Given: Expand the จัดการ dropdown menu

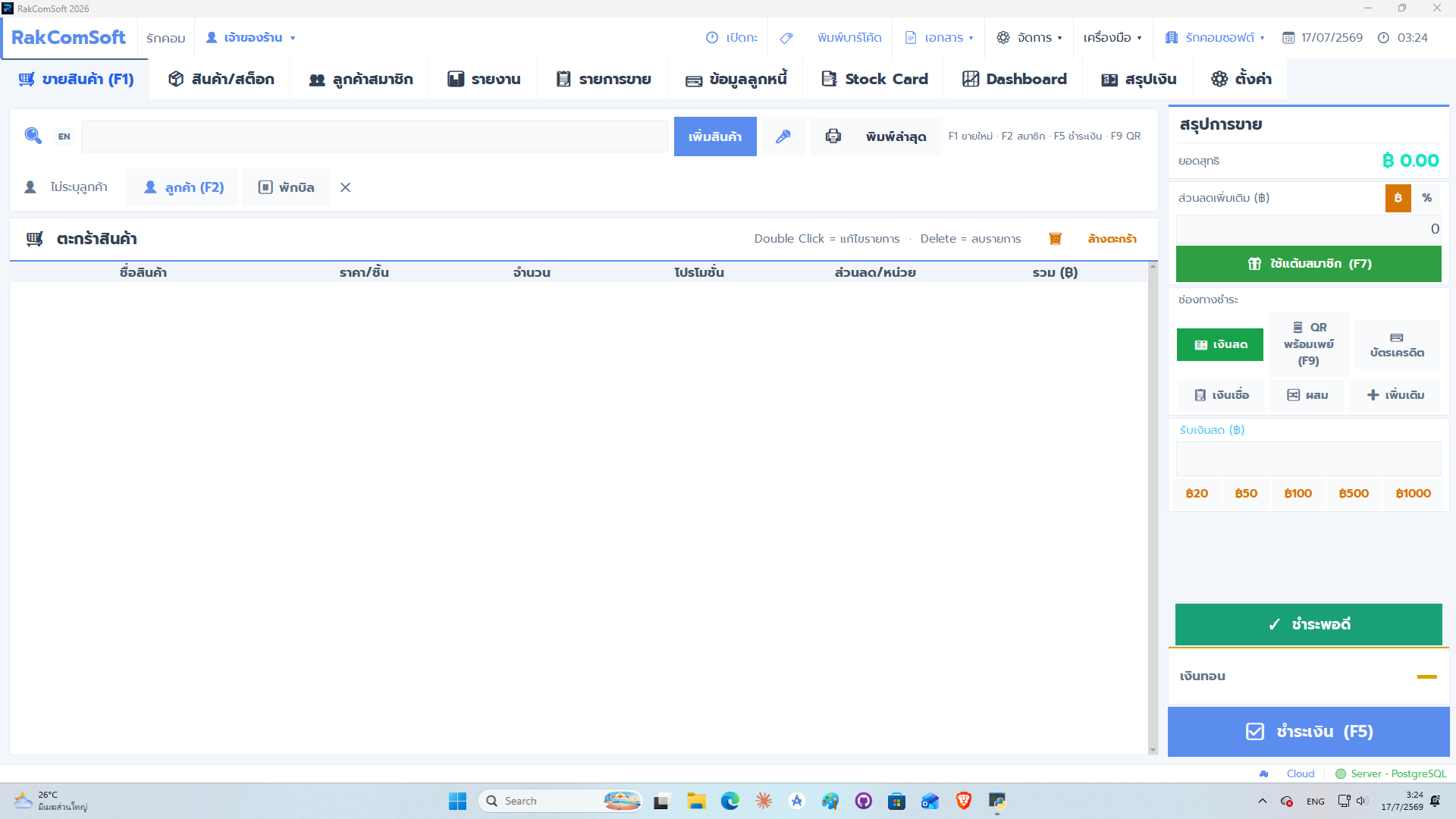Looking at the screenshot, I should click(1029, 38).
